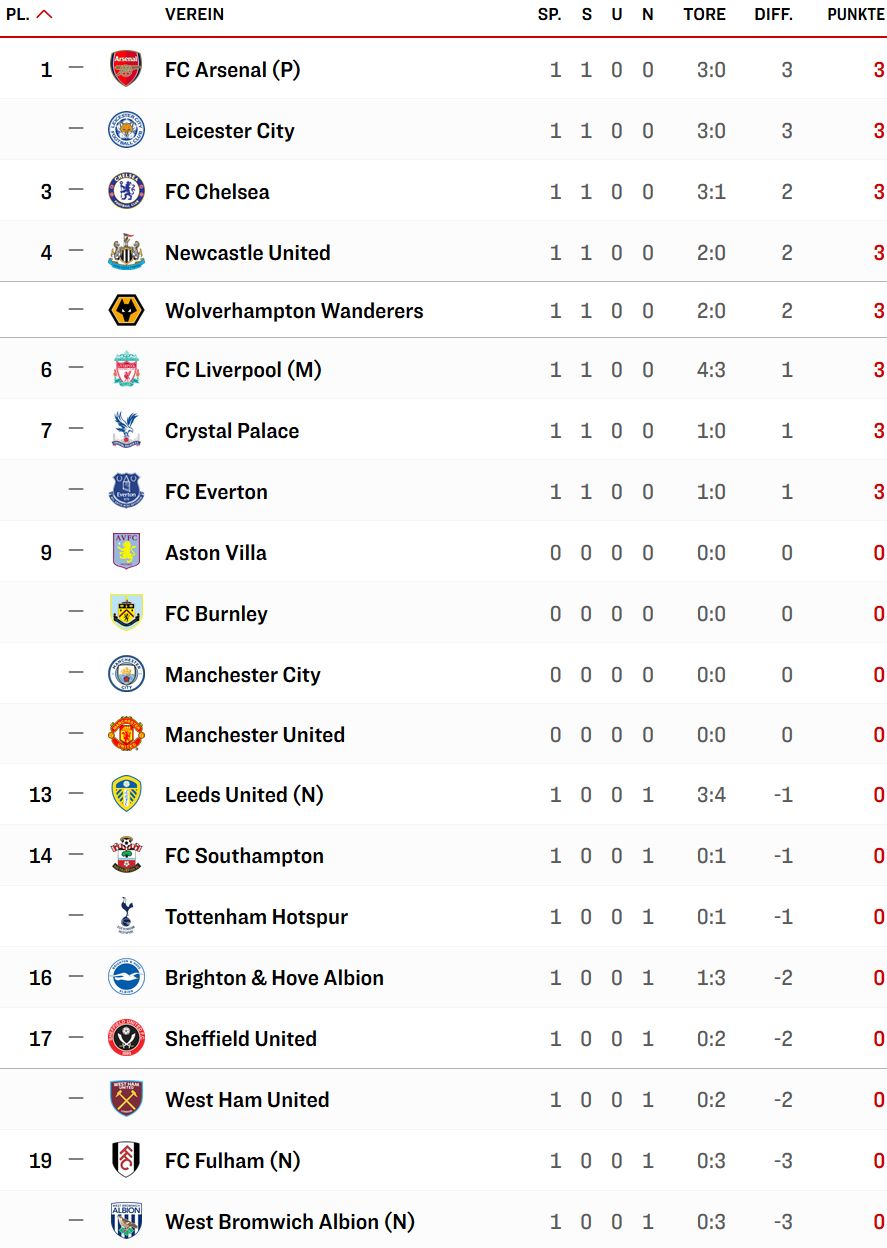
Task: Sort table by PL. column arrow
Action: coord(44,14)
